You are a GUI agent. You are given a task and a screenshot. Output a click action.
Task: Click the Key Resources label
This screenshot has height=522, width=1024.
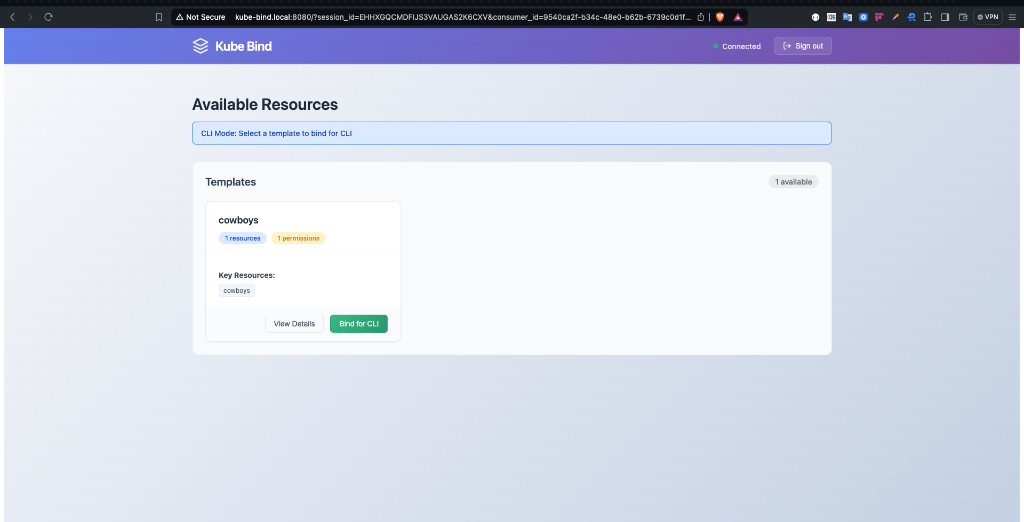coord(247,275)
